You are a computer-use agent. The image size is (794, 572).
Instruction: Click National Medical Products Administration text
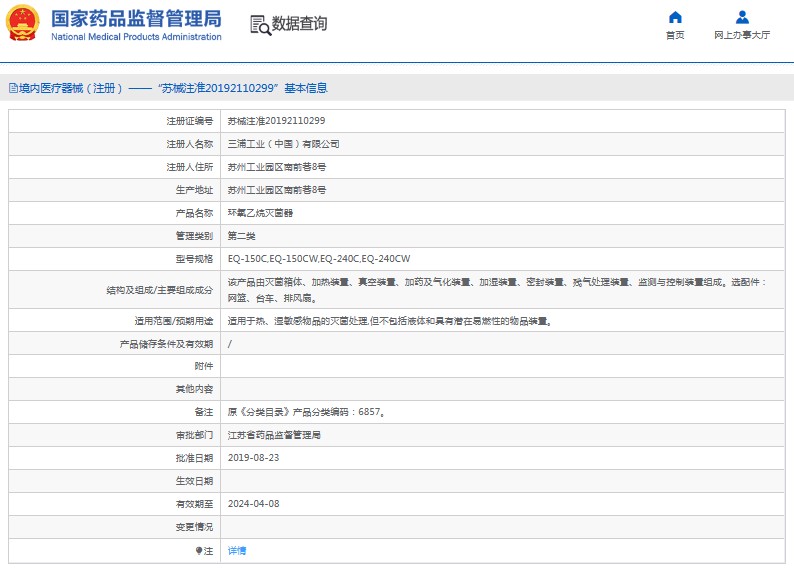pos(136,37)
